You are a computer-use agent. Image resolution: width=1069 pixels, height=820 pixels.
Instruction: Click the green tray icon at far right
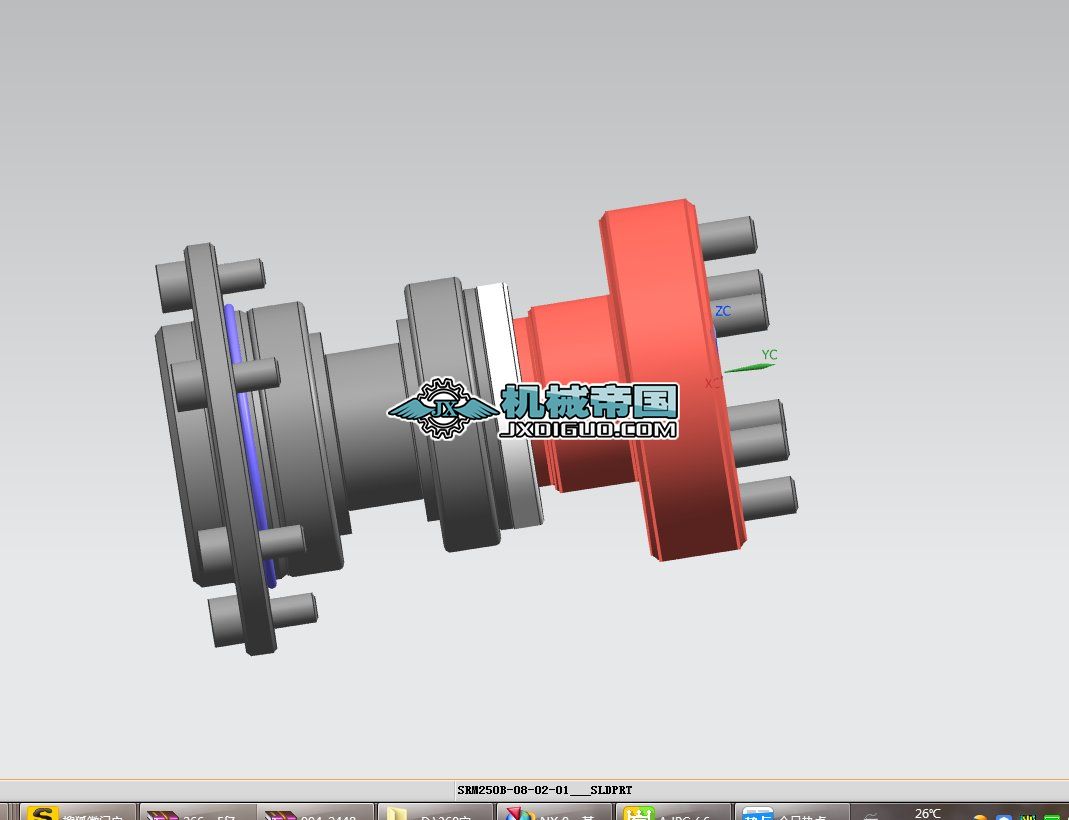click(x=1050, y=816)
